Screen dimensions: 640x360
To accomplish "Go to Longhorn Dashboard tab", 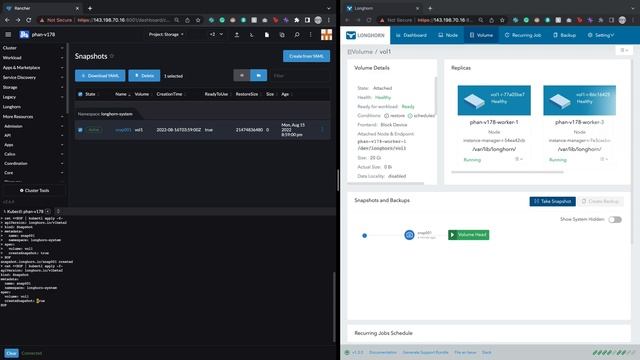I will coord(411,35).
